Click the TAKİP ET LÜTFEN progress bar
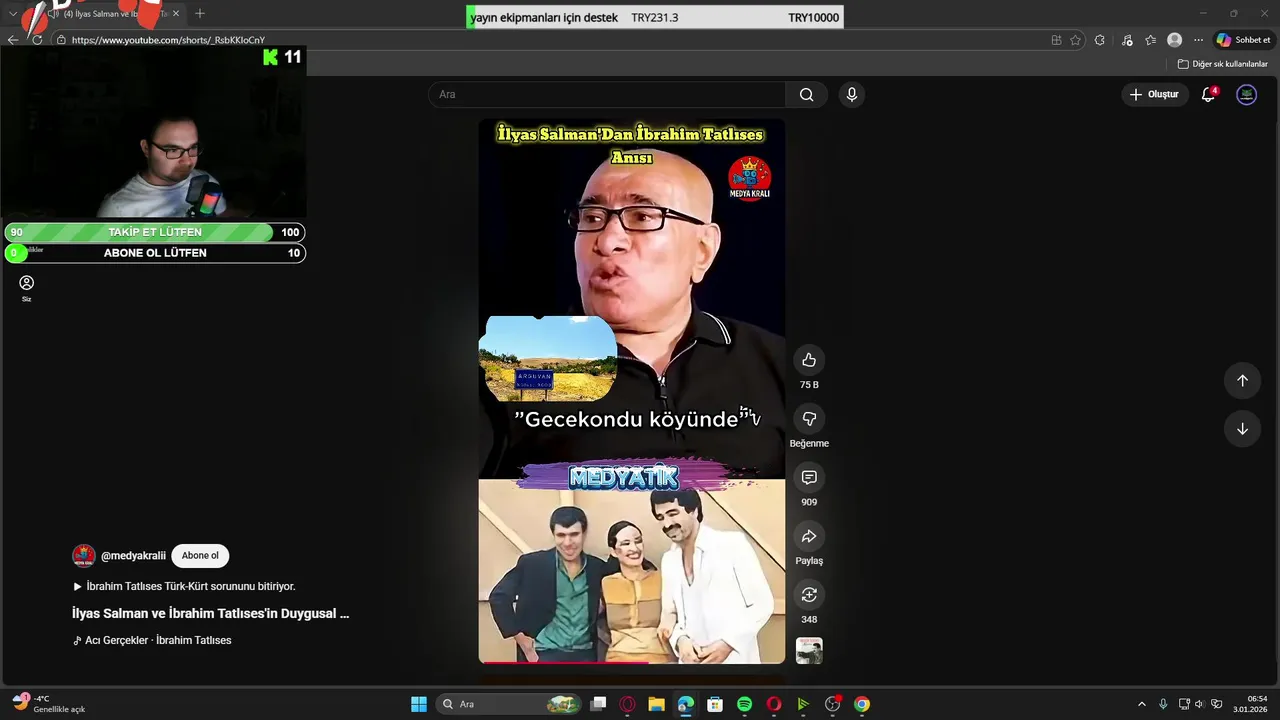 pyautogui.click(x=155, y=232)
